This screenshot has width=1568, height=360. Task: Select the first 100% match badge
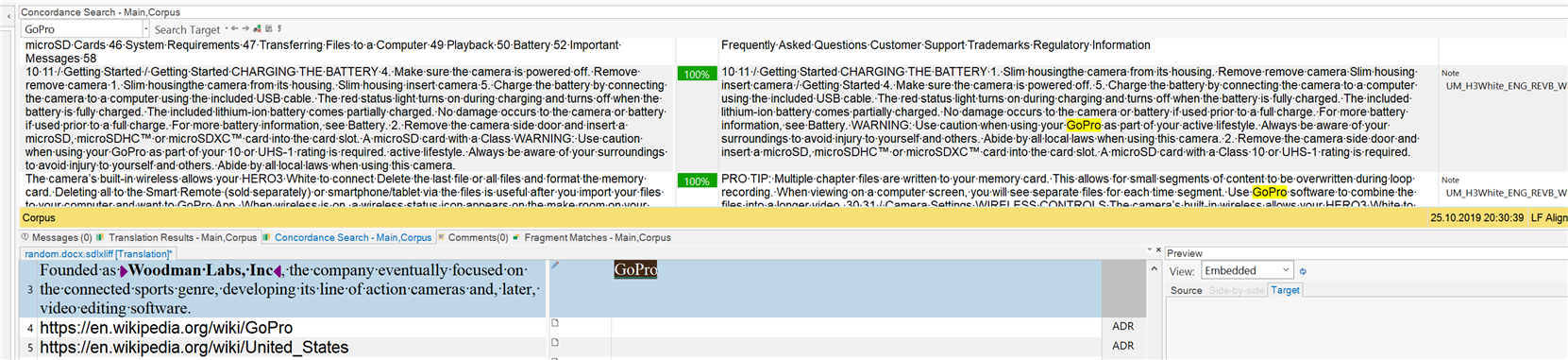tap(697, 75)
